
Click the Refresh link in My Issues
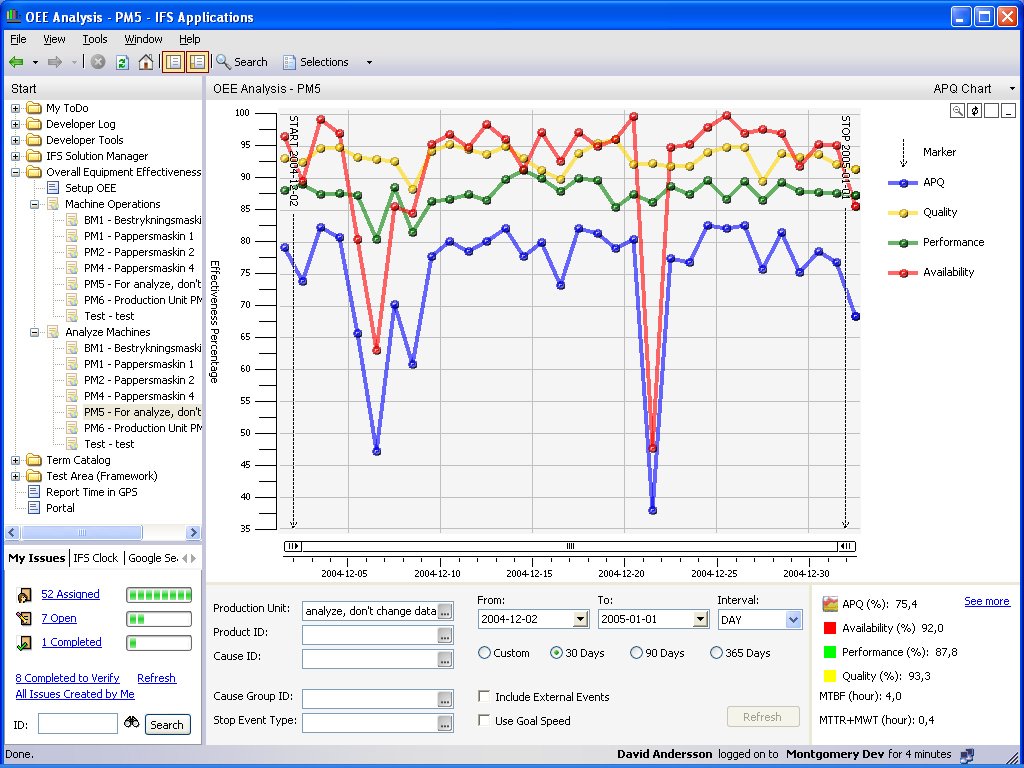point(156,678)
